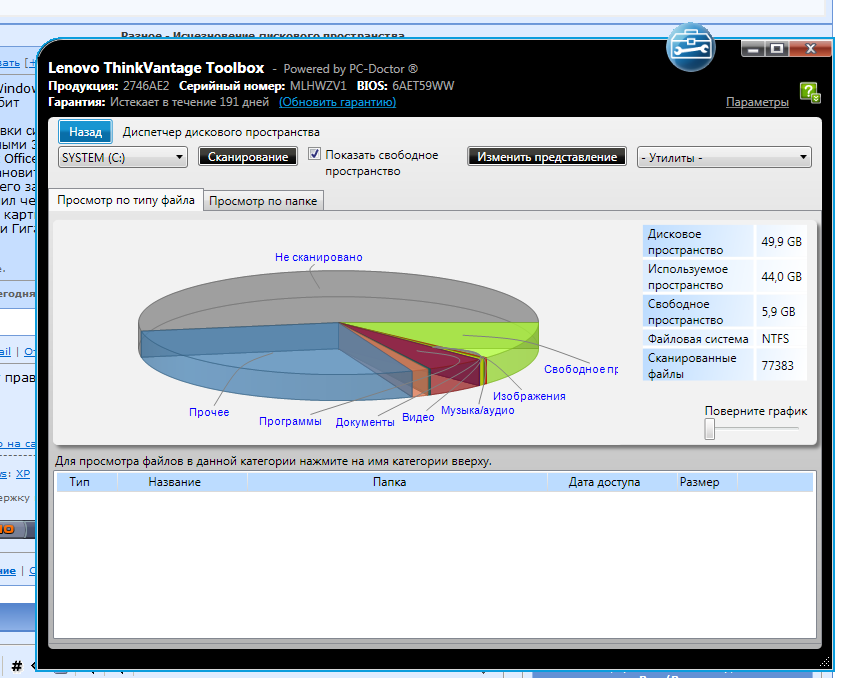Image resolution: width=843 pixels, height=678 pixels.
Task: Open the Обновить гарантию link
Action: tap(337, 102)
